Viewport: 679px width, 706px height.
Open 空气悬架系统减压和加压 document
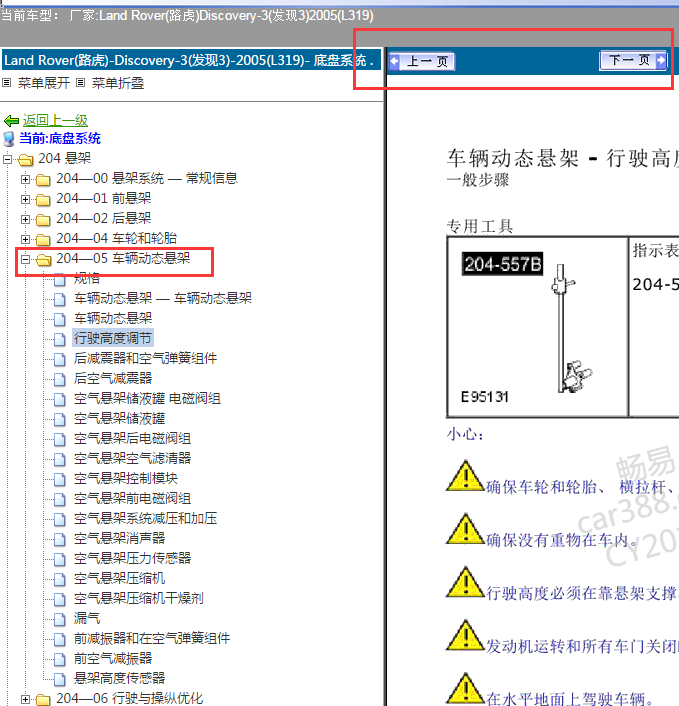tap(145, 518)
